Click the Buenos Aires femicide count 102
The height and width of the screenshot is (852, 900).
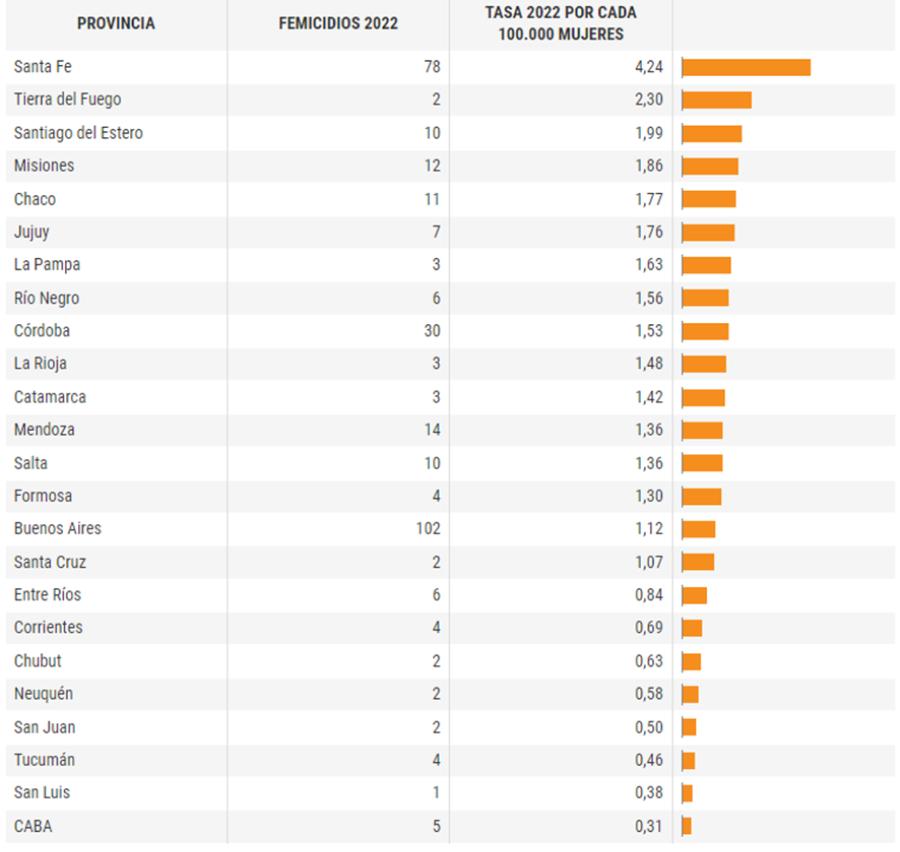(427, 529)
